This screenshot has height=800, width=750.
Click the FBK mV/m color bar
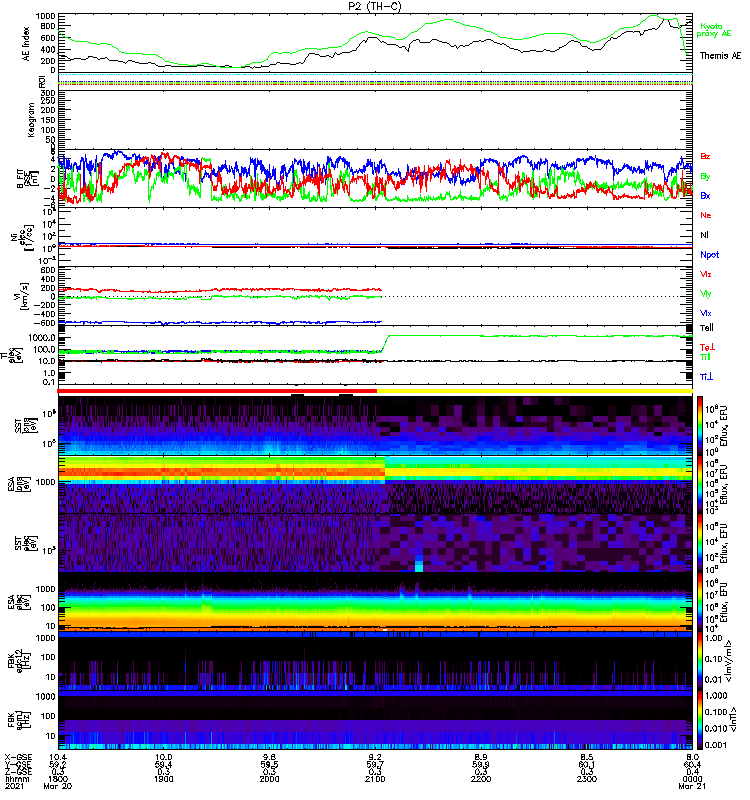700,661
